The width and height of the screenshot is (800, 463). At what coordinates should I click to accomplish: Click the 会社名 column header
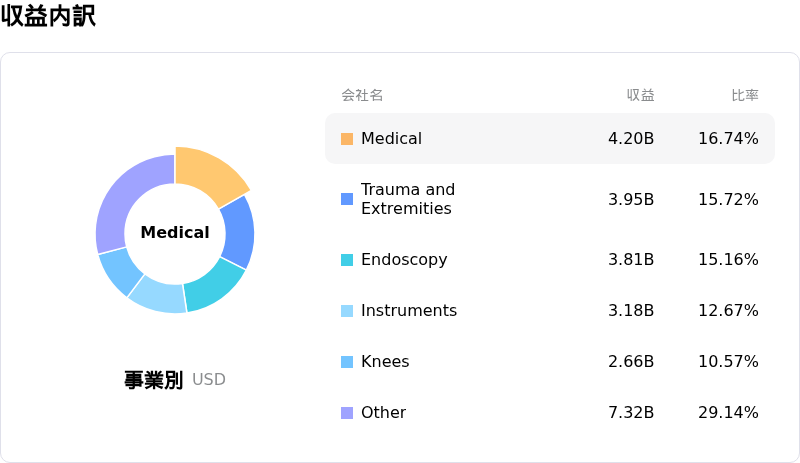362,95
